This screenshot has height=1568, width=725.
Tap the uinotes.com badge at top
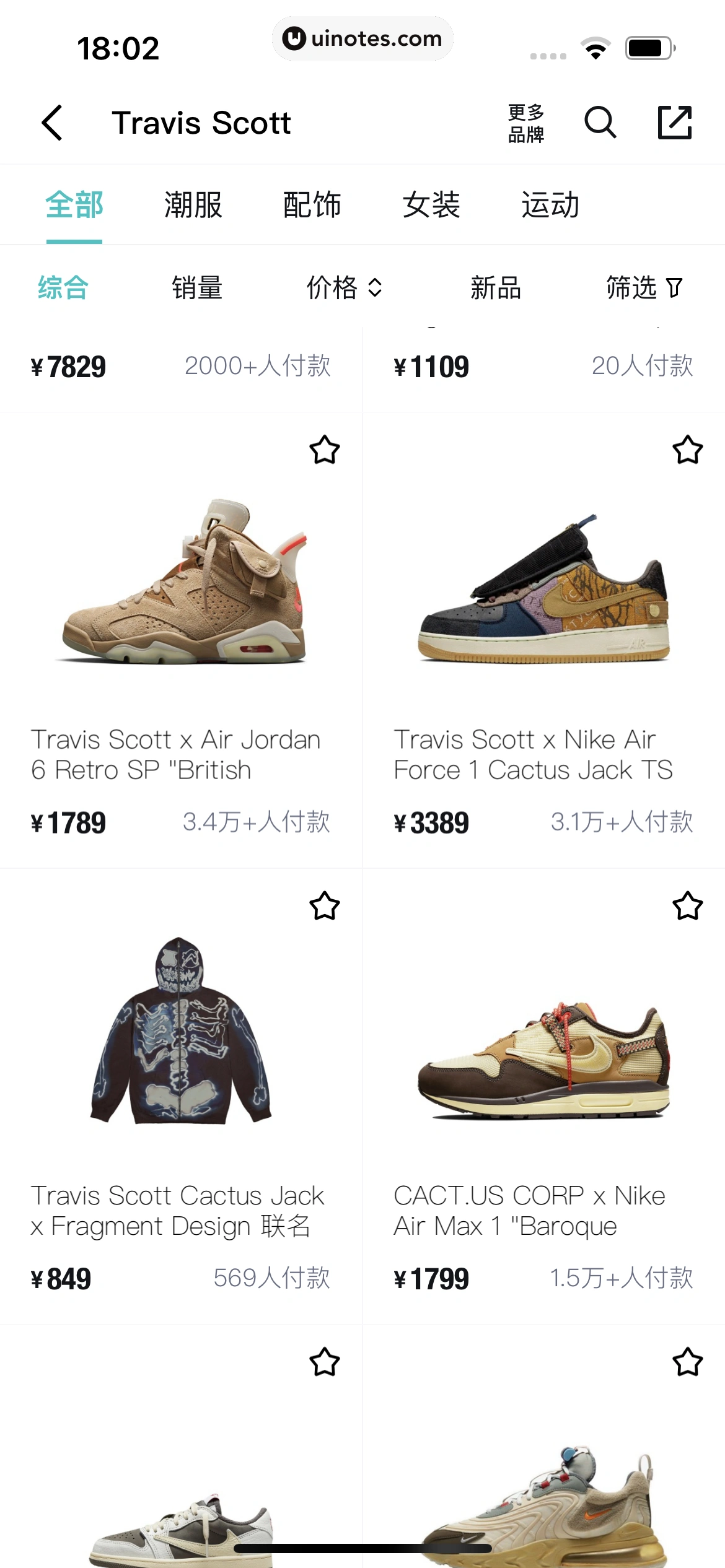click(x=362, y=38)
